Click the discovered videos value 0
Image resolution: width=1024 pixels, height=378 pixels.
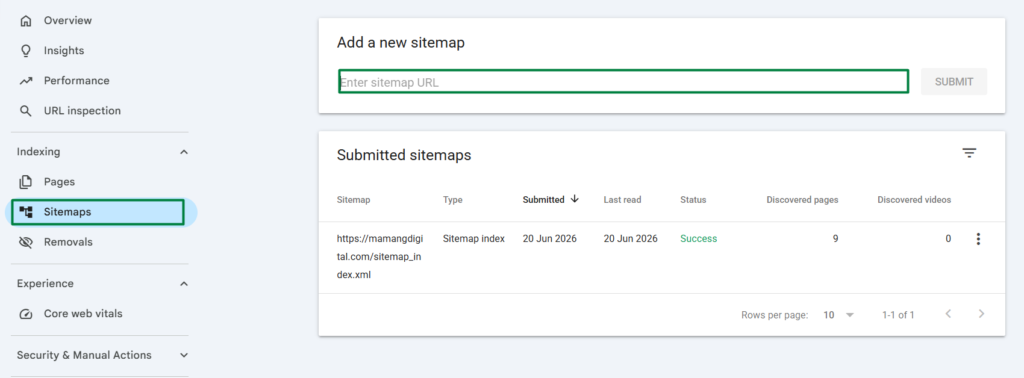(948, 239)
